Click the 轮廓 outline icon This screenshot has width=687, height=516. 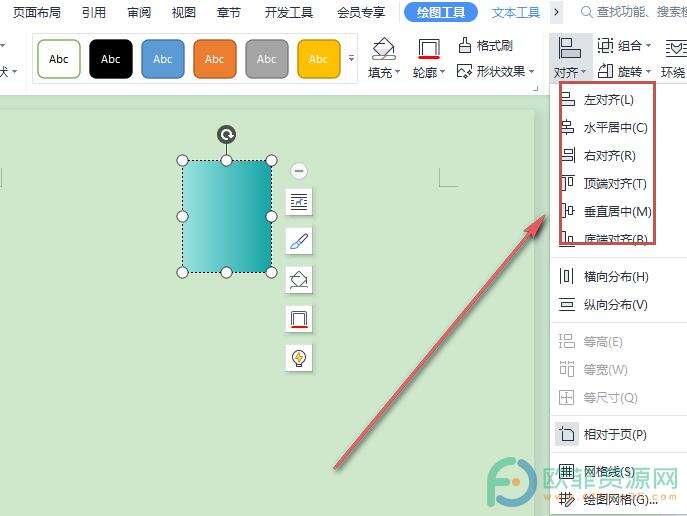pos(429,49)
